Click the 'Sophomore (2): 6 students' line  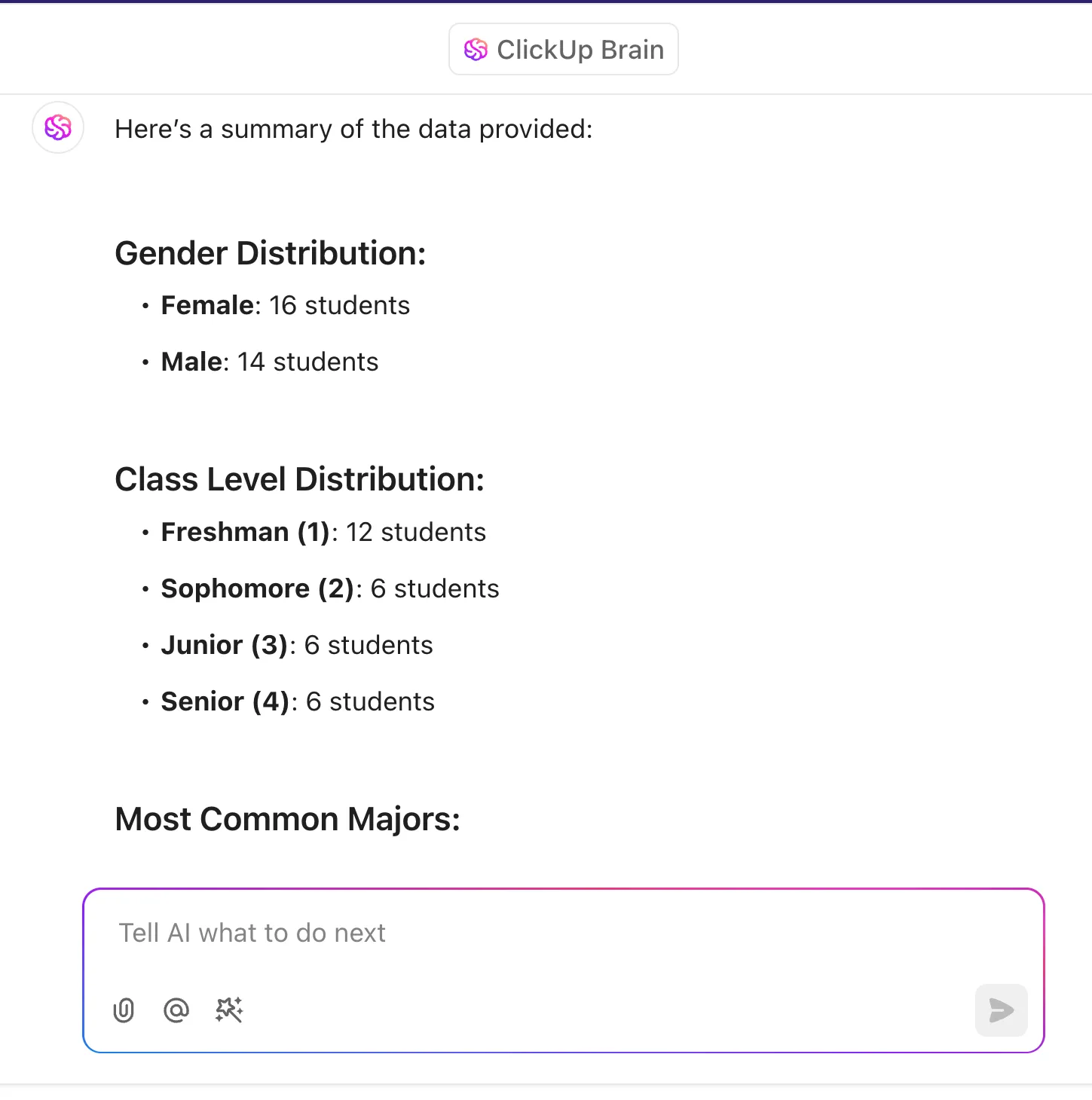[x=330, y=588]
